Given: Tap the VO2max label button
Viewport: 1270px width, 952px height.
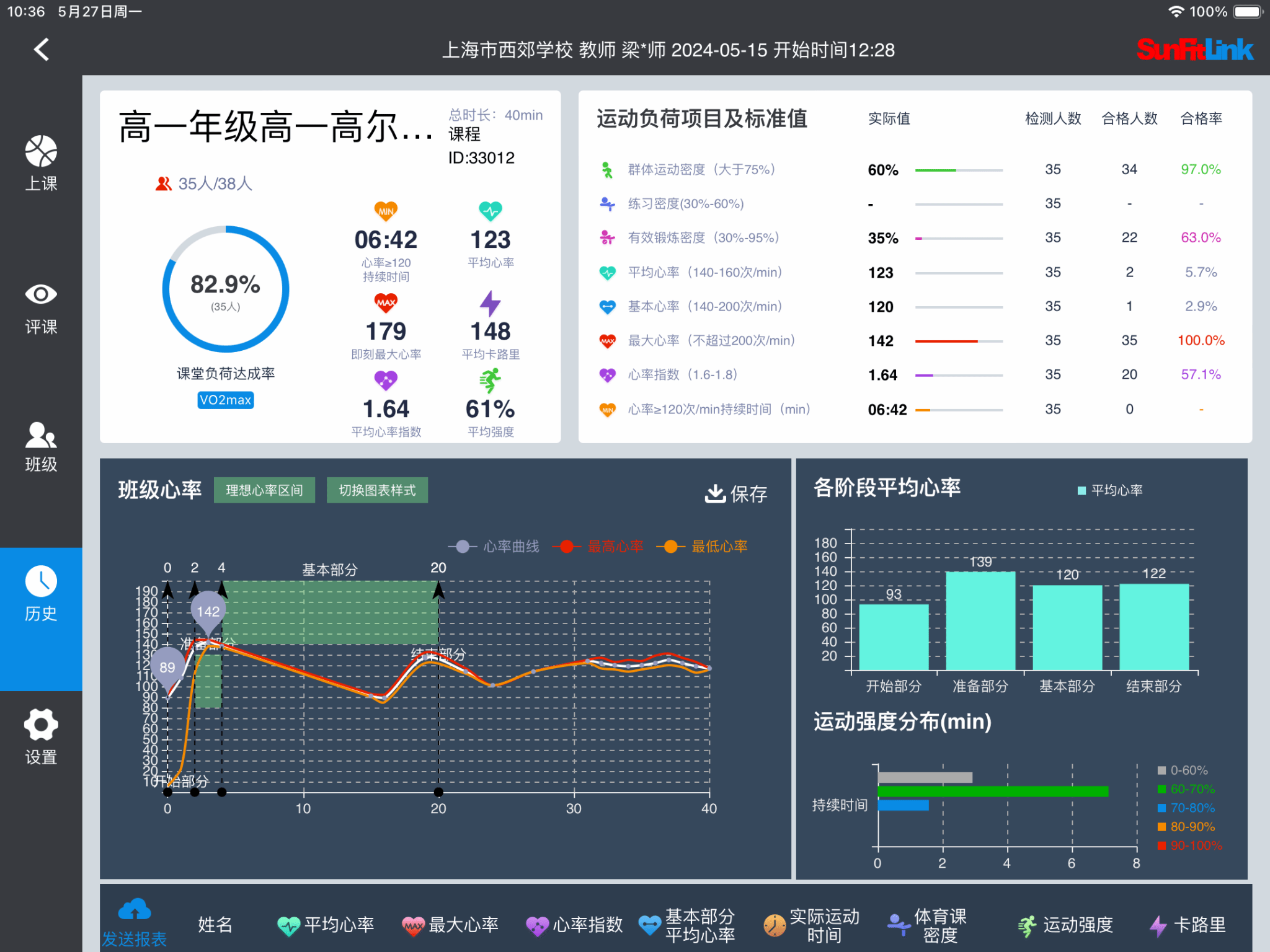Looking at the screenshot, I should point(226,400).
